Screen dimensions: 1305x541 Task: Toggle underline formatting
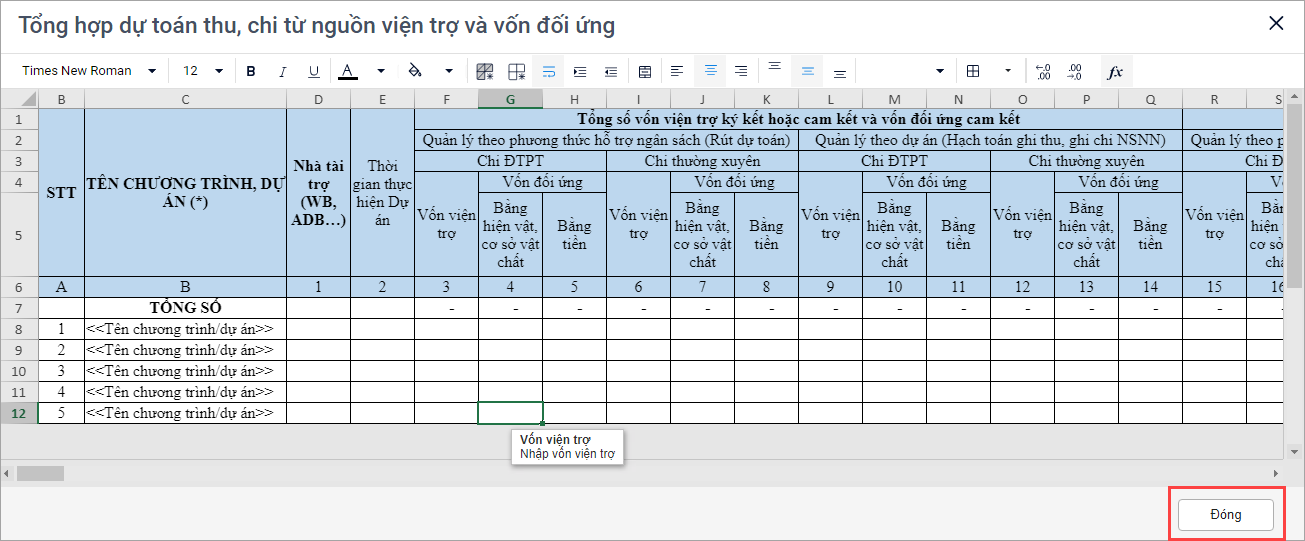(313, 71)
